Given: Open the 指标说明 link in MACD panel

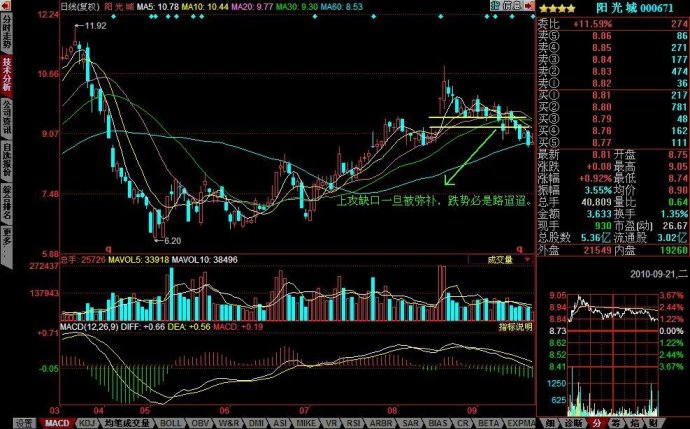Looking at the screenshot, I should [515, 327].
